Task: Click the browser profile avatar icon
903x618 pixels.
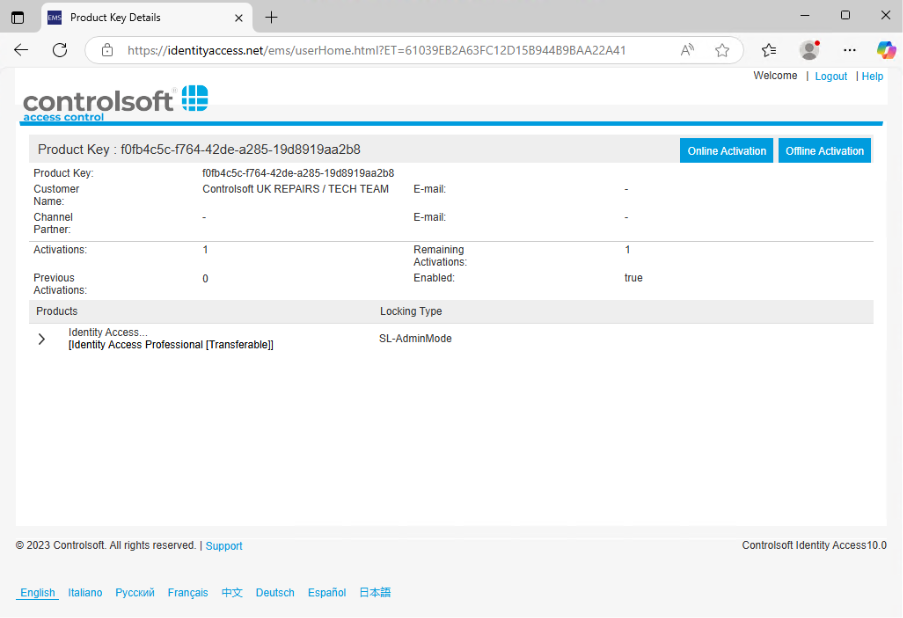Action: (808, 50)
